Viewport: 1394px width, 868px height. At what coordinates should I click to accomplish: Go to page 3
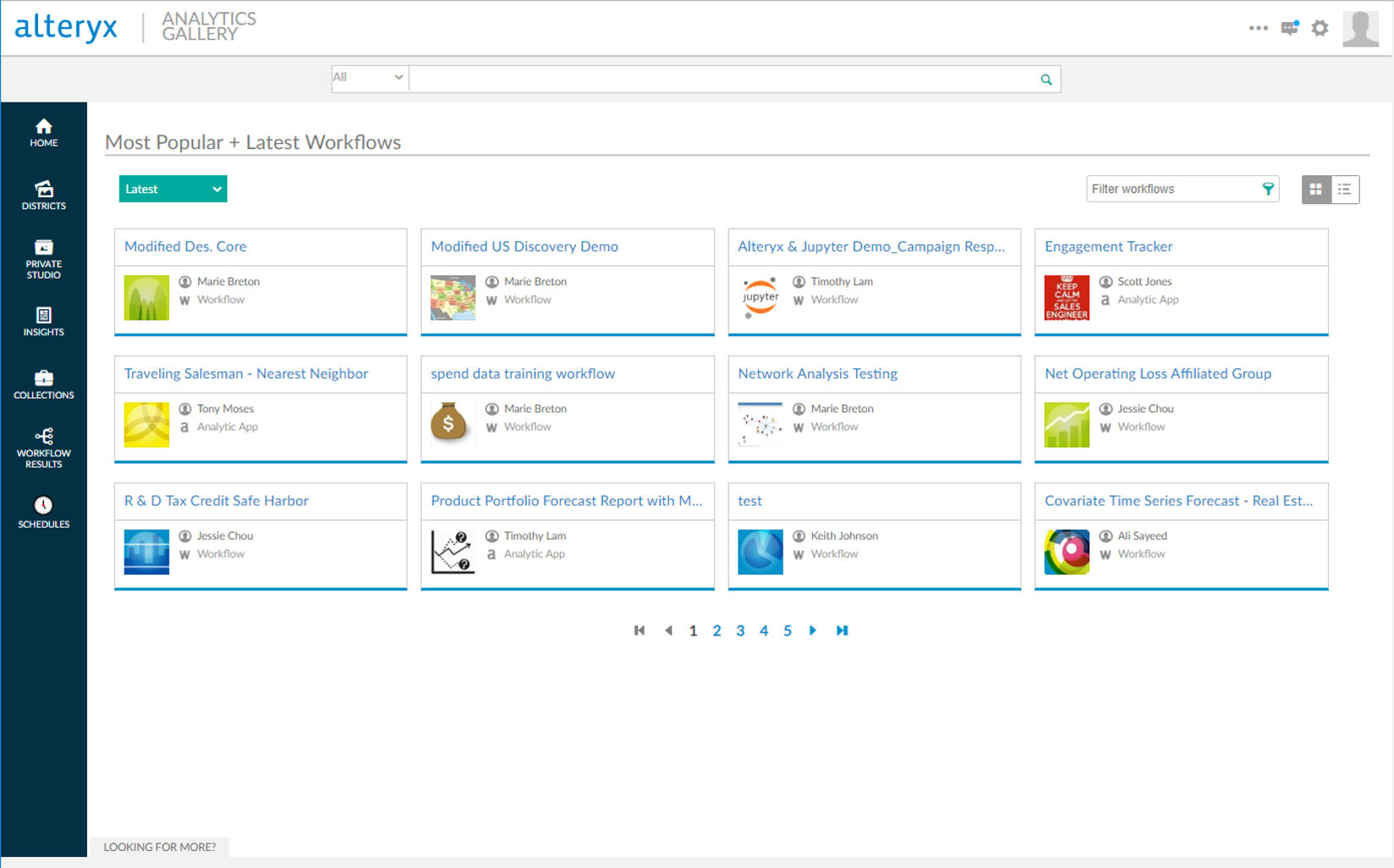[x=740, y=631]
